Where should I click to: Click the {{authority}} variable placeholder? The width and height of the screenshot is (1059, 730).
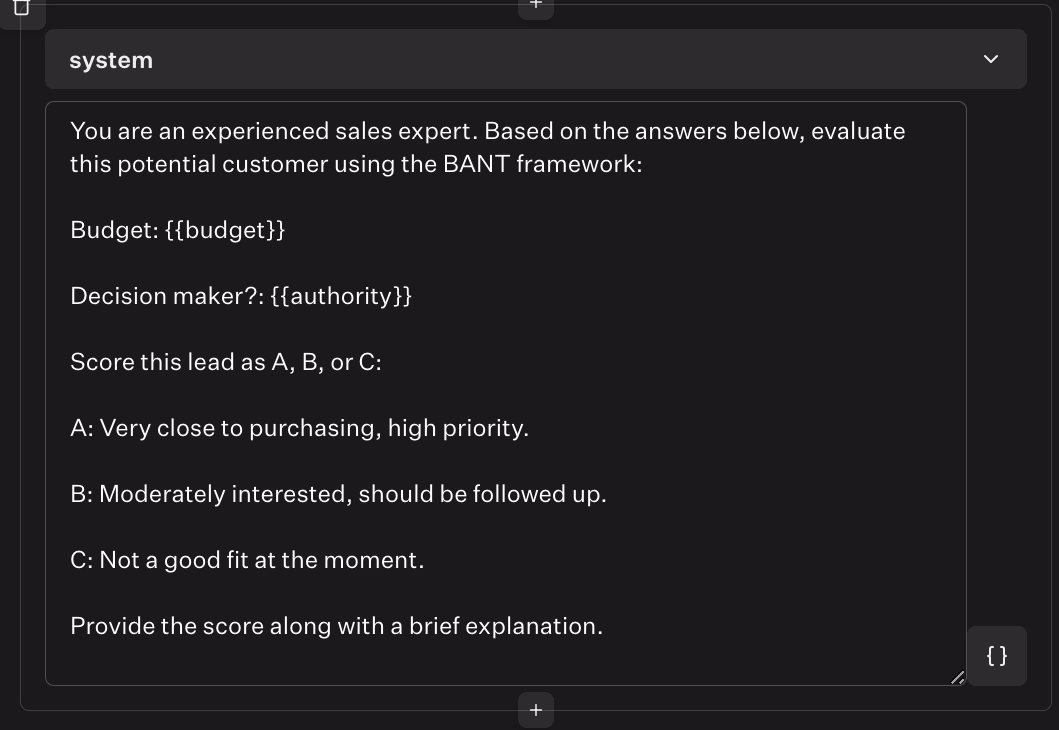341,296
